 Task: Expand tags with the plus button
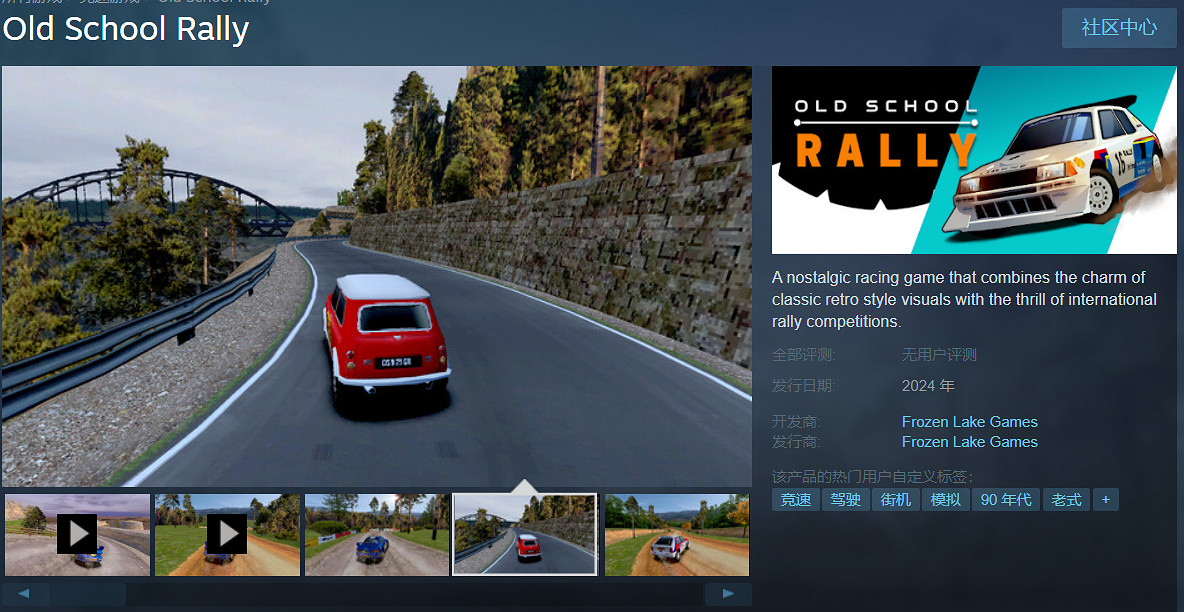pos(1105,499)
